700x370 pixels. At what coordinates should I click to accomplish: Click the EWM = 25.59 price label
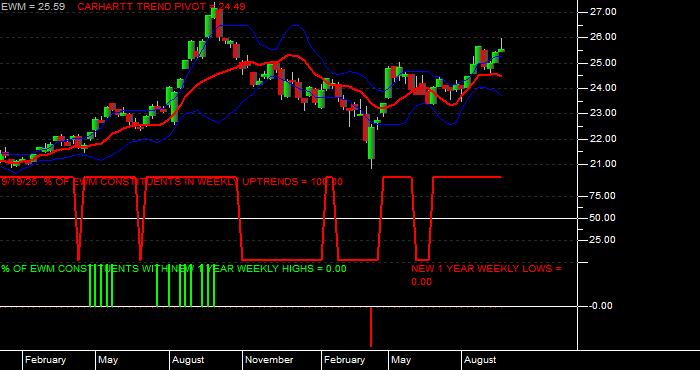pyautogui.click(x=33, y=7)
